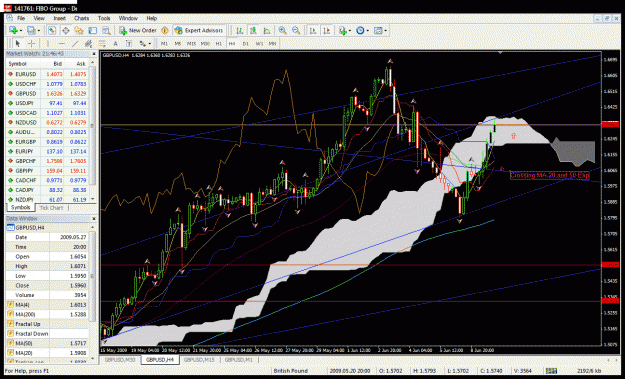The width and height of the screenshot is (625, 379).
Task: Click the Market Watch scrollbar
Action: coord(92,131)
